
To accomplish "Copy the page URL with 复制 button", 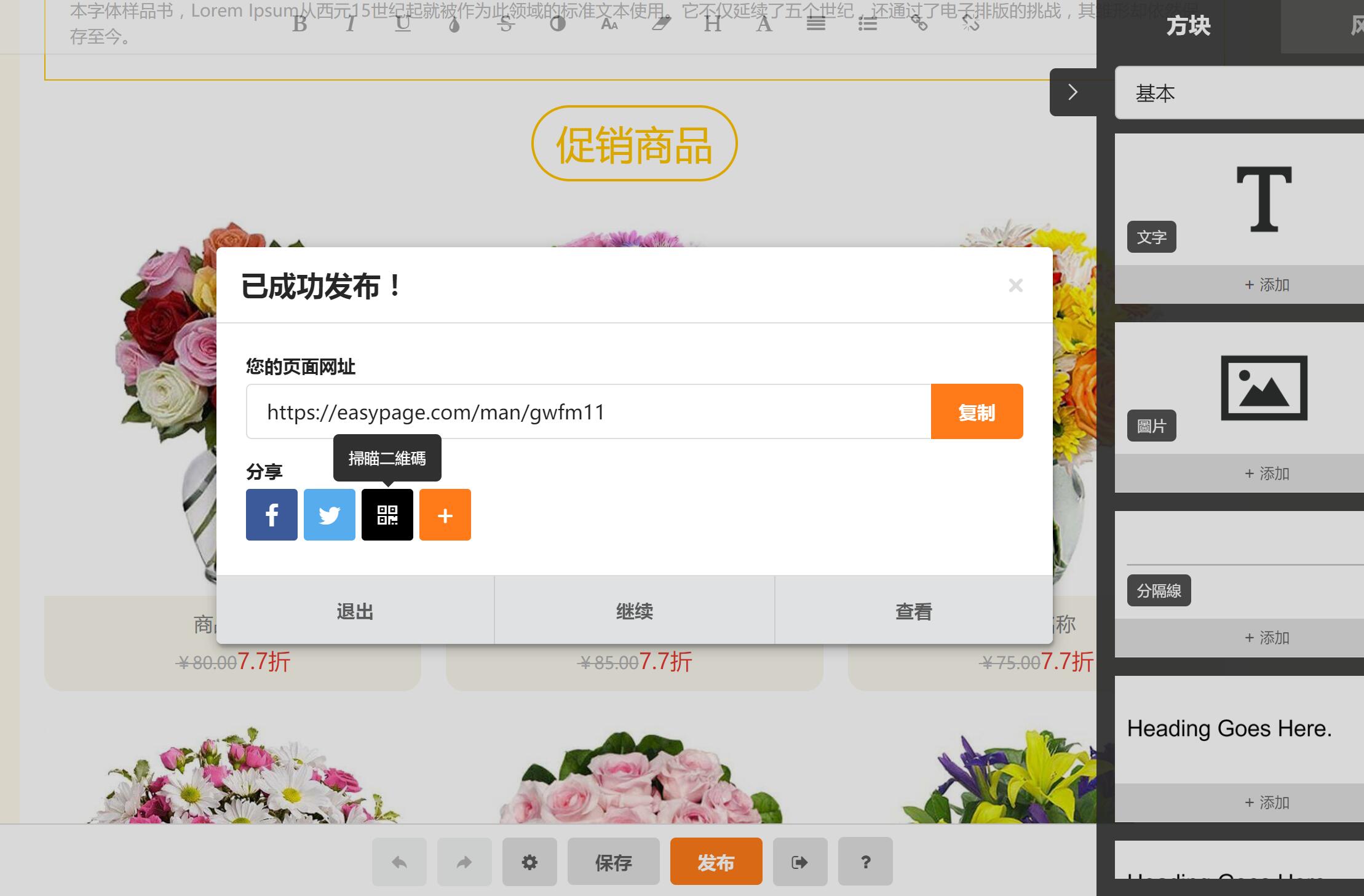I will pos(977,411).
